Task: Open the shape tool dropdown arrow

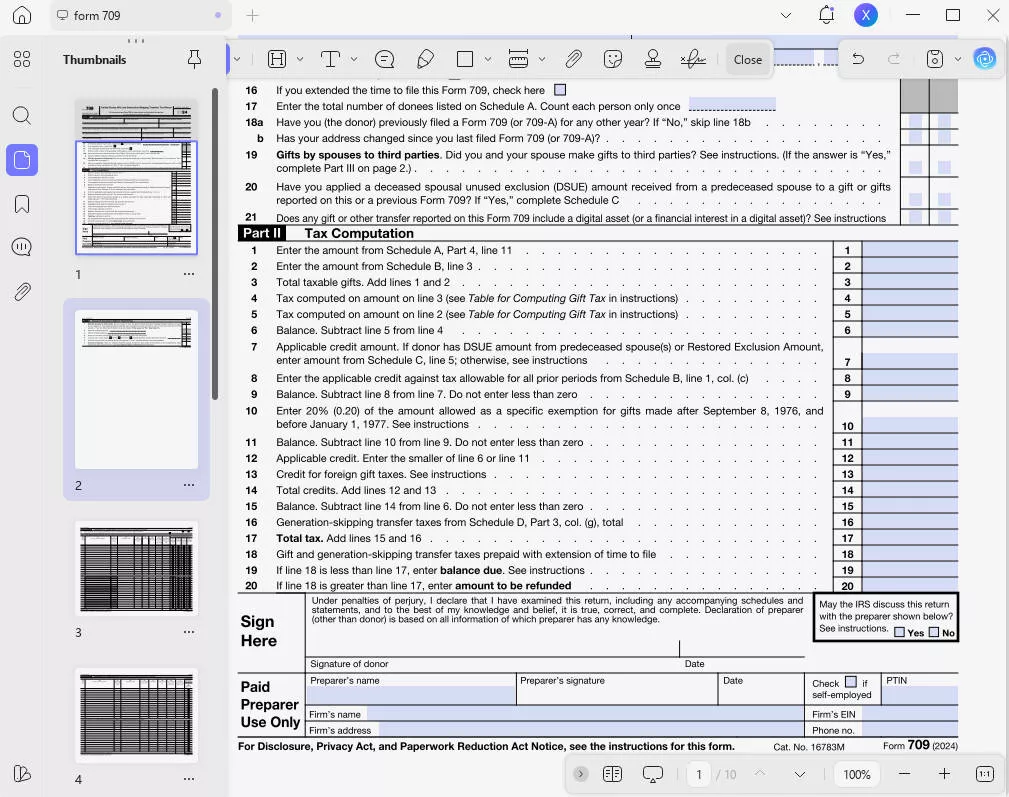Action: click(x=488, y=59)
